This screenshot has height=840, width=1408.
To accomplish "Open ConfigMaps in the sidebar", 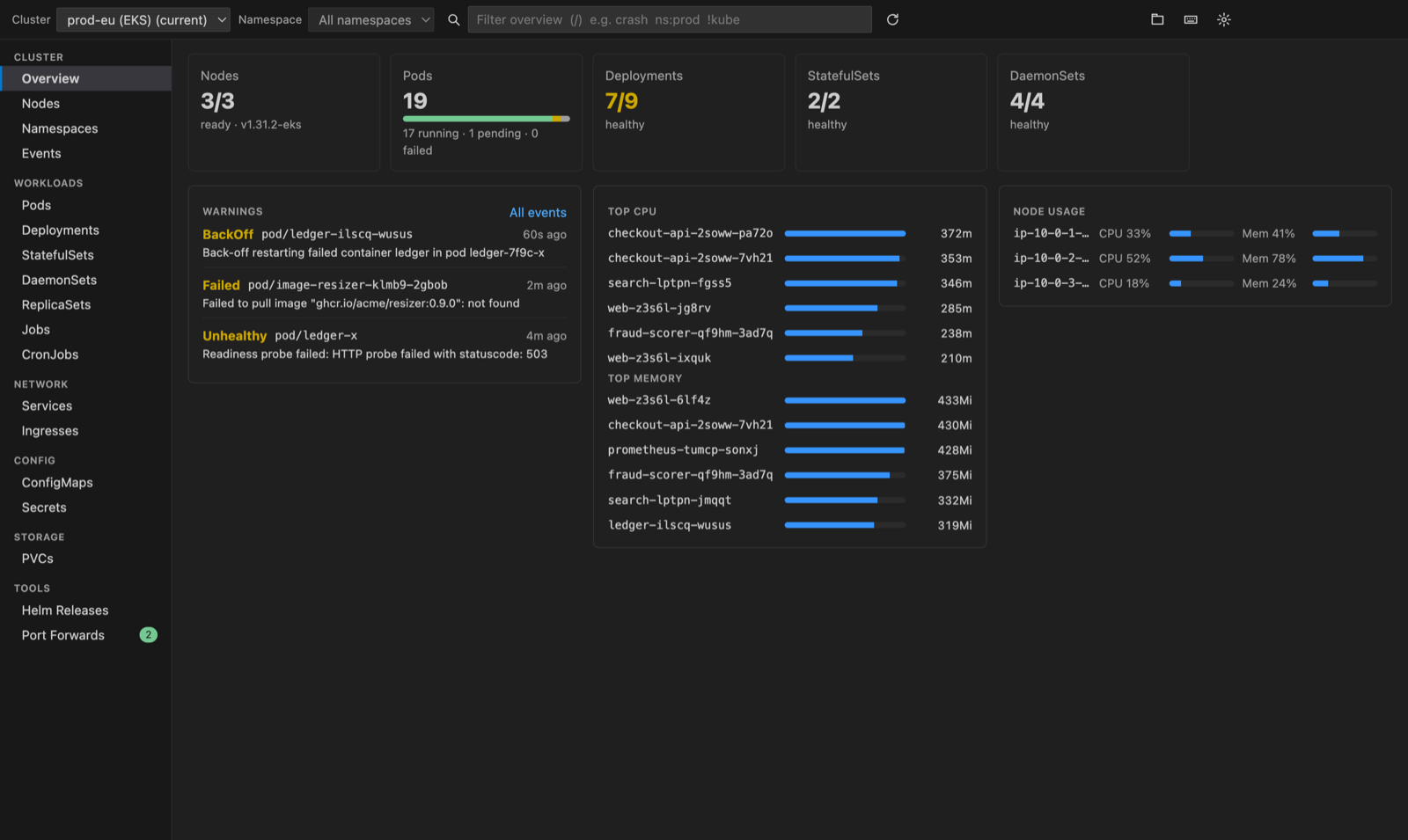I will [x=85, y=482].
